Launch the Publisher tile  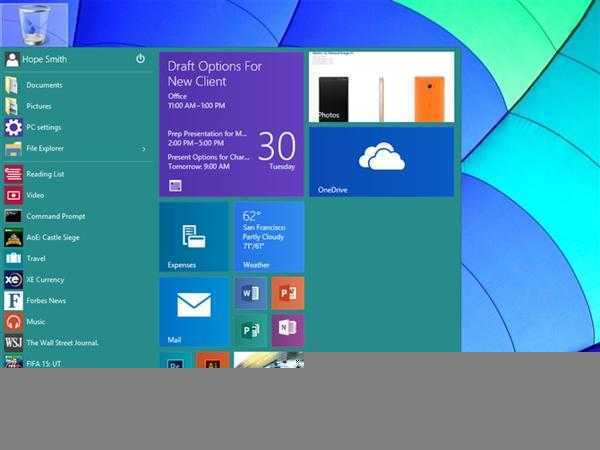251,330
